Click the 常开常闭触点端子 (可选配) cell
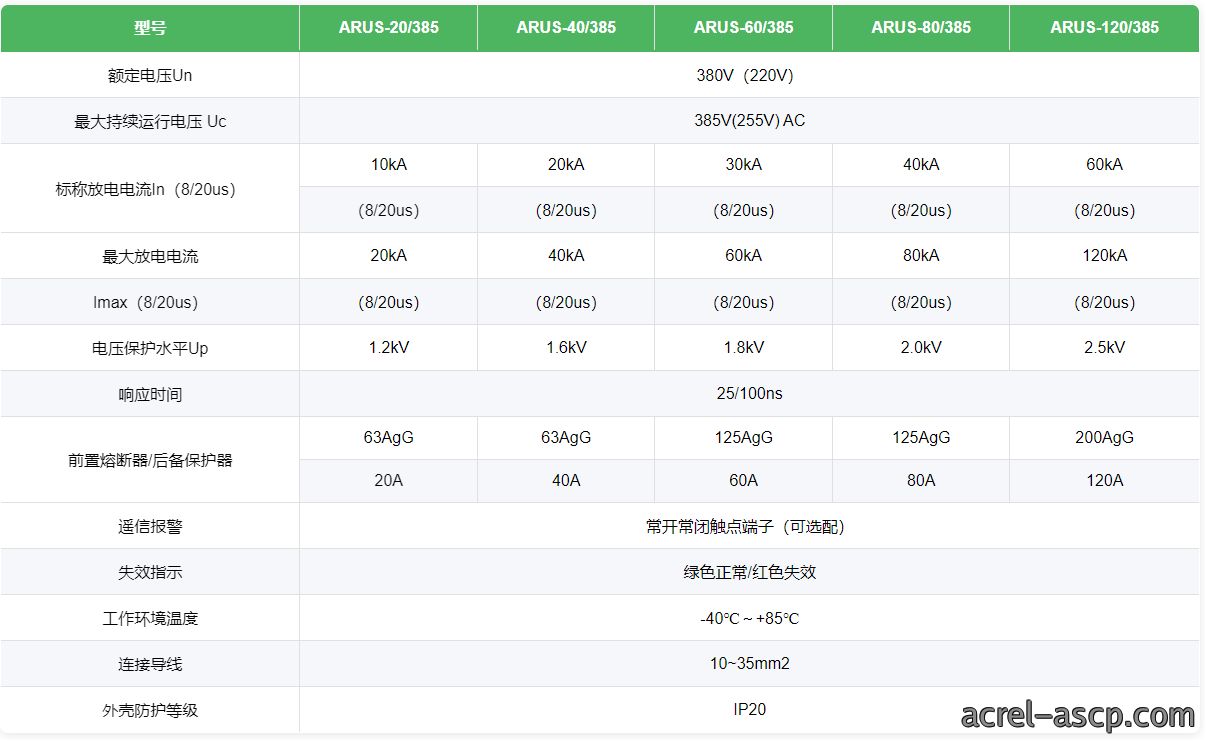Image resolution: width=1205 pixels, height=740 pixels. coord(749,526)
